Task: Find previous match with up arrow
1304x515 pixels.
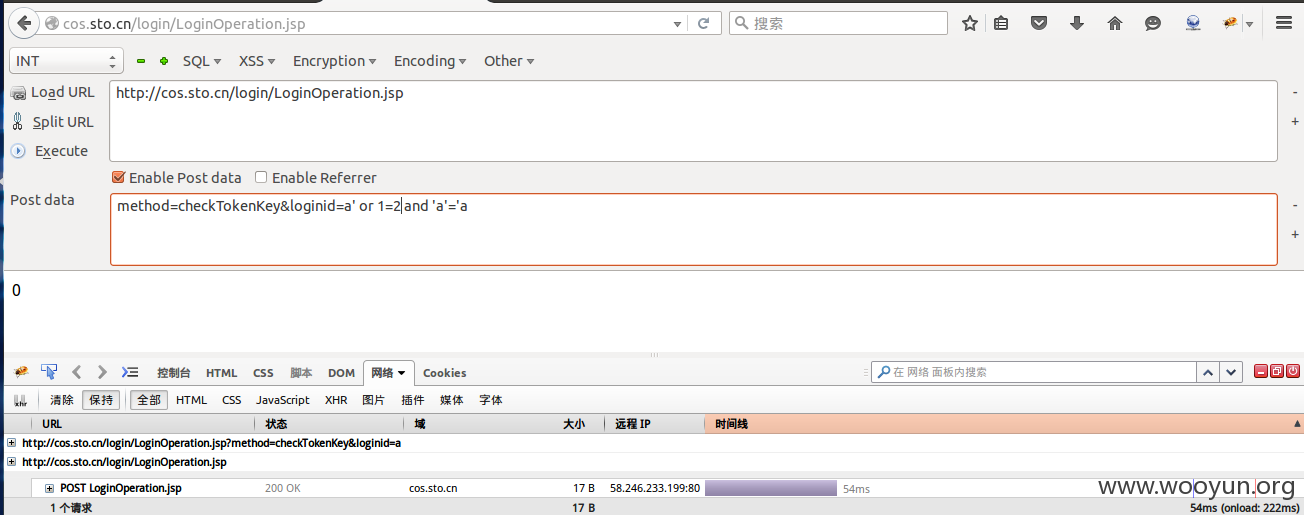Action: pos(1208,372)
